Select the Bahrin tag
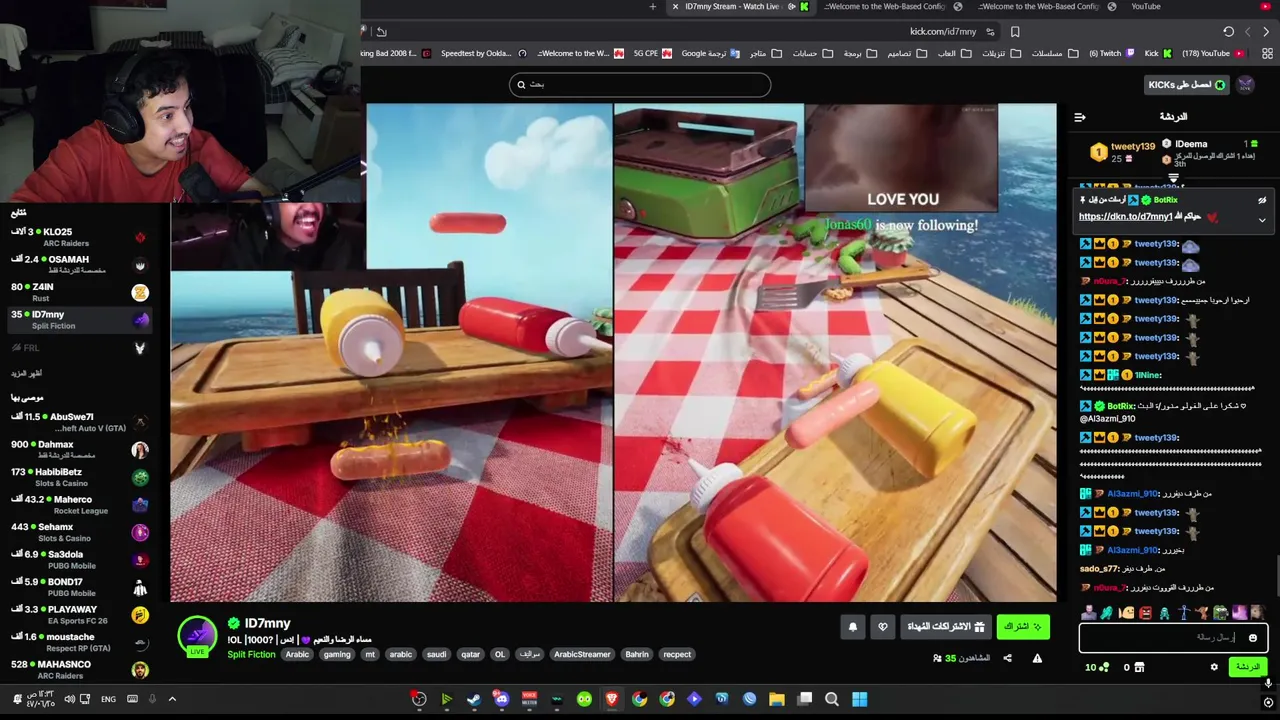This screenshot has height=720, width=1280. click(637, 655)
